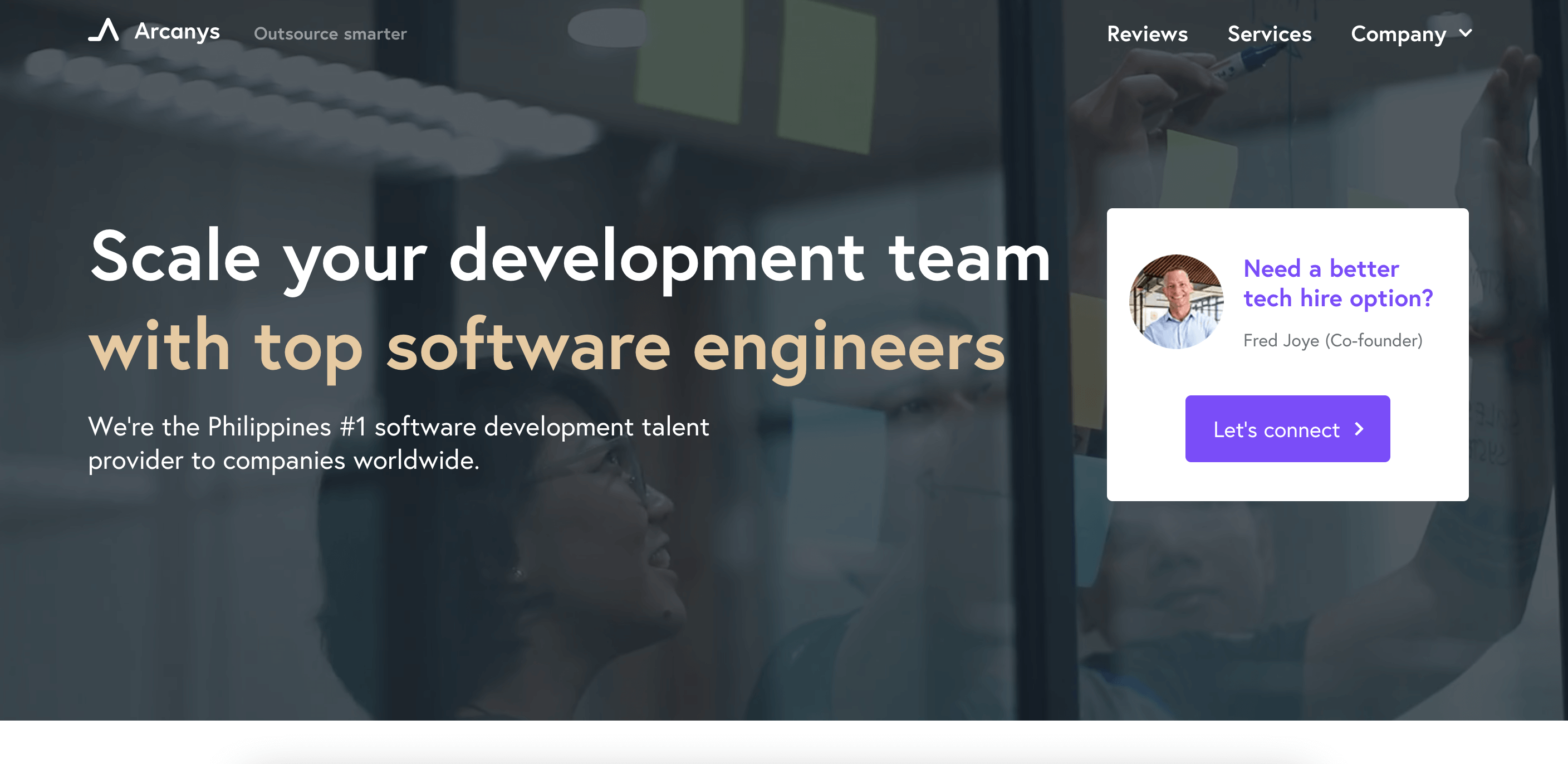Open the Company menu
The height and width of the screenshot is (764, 1568).
pyautogui.click(x=1398, y=34)
